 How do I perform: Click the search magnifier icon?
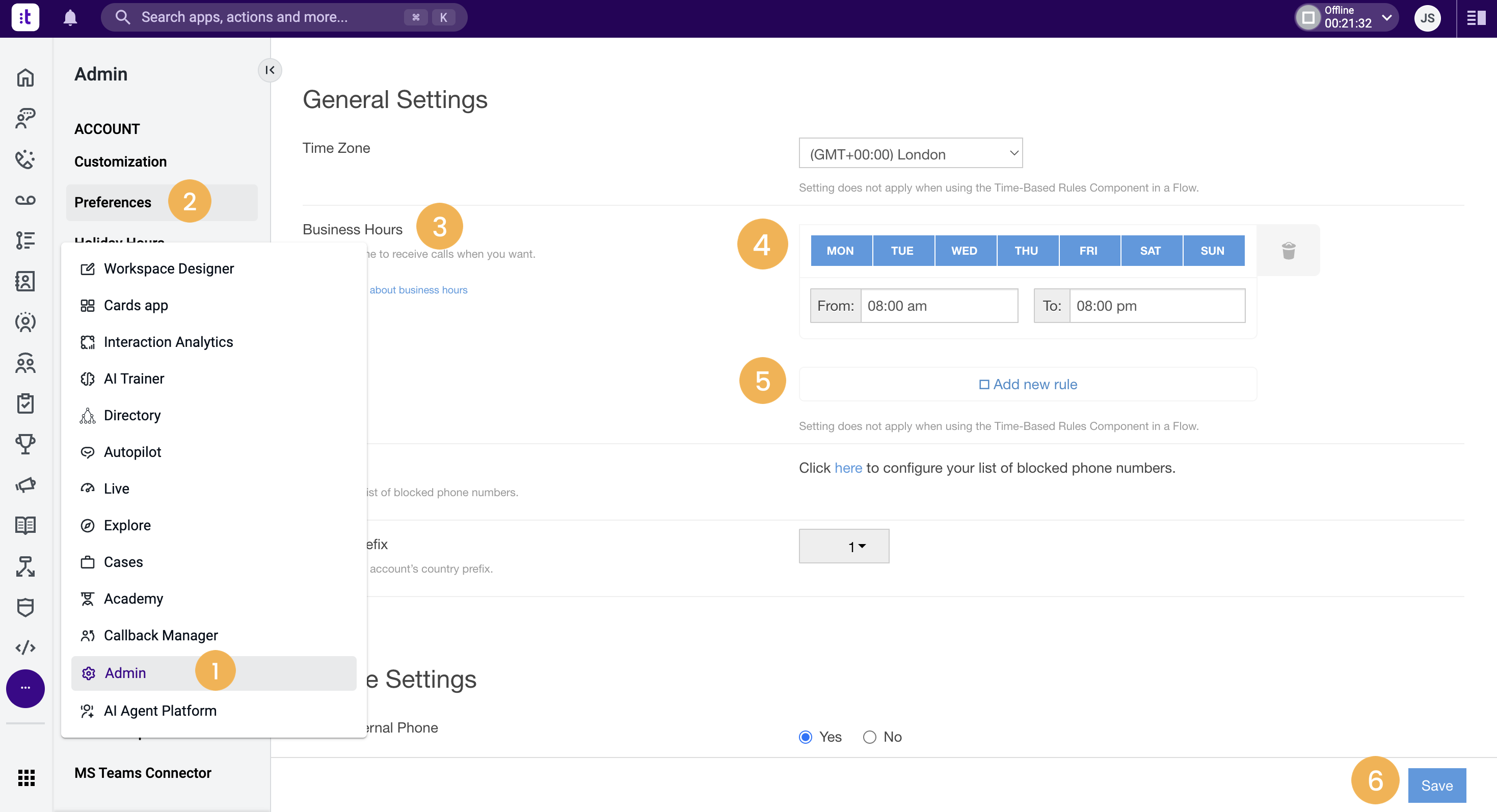click(x=122, y=17)
